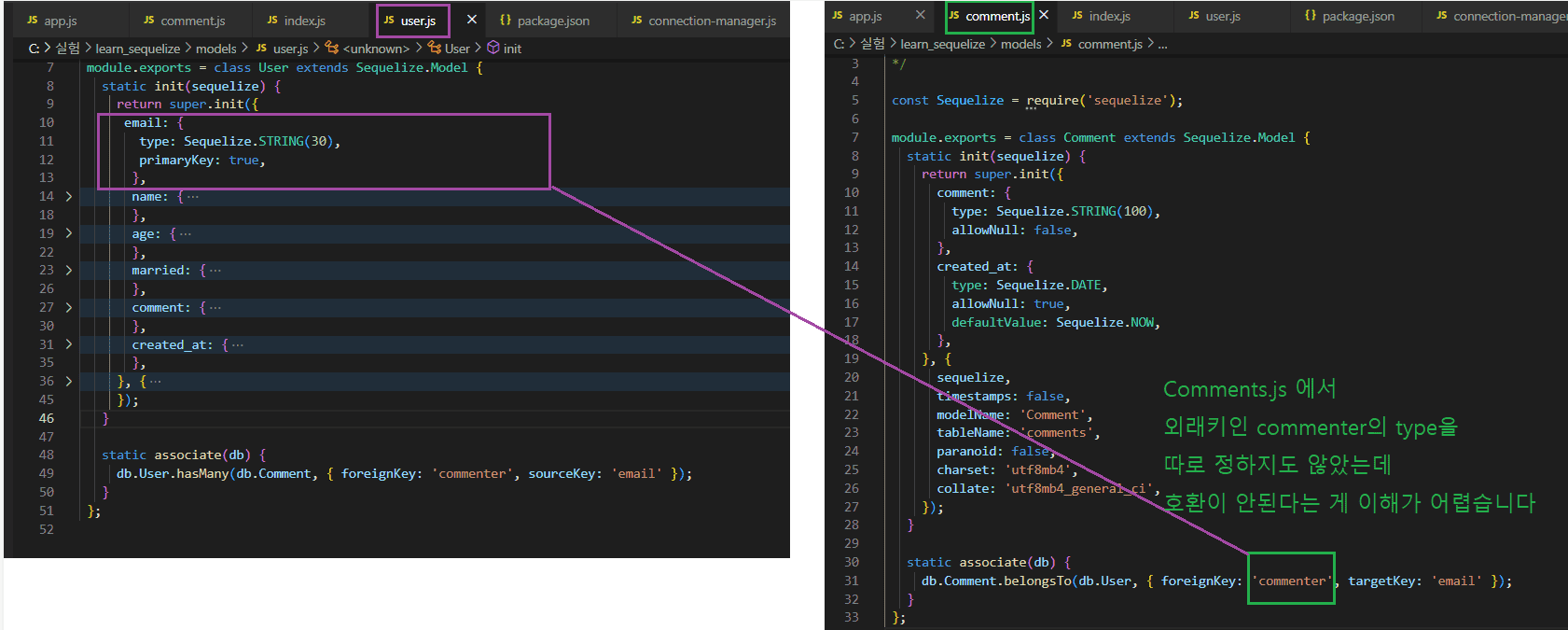Click braces icon on package.json tab, right group
The image size is (1568, 630).
(x=1311, y=16)
